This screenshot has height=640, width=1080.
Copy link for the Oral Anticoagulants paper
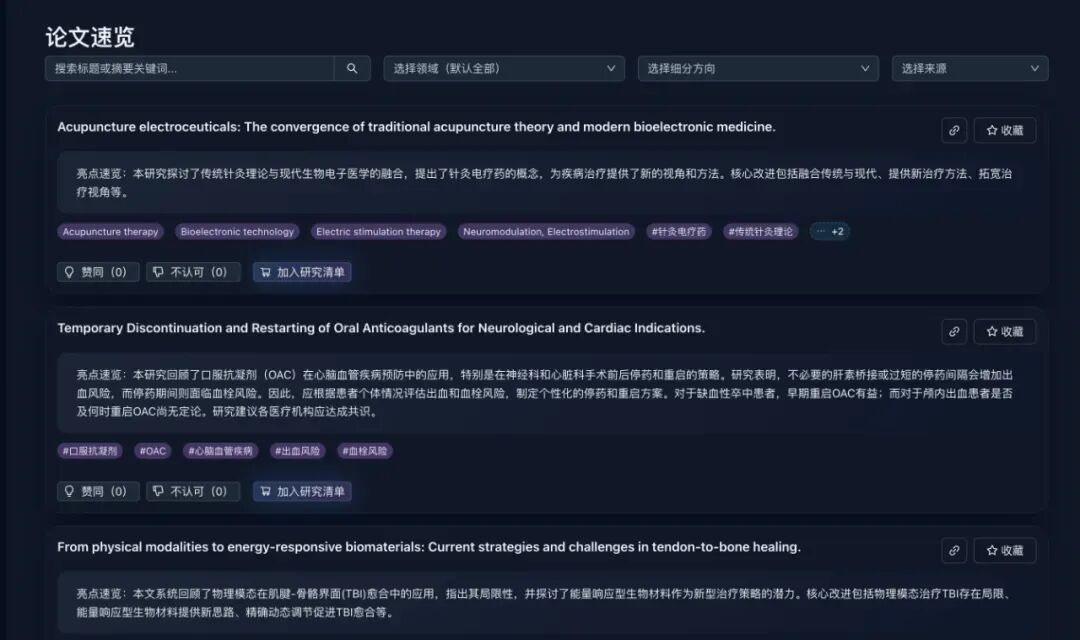954,331
